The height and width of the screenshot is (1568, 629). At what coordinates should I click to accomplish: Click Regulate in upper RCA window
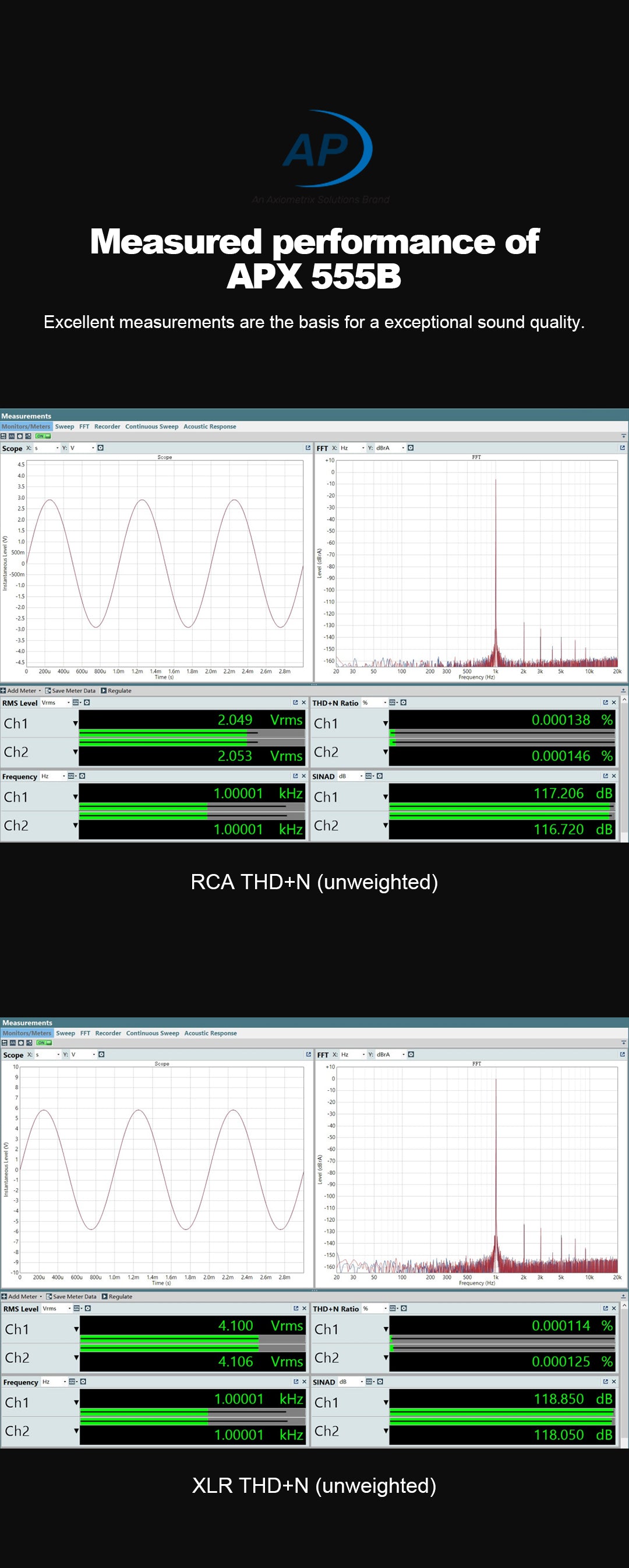click(116, 691)
